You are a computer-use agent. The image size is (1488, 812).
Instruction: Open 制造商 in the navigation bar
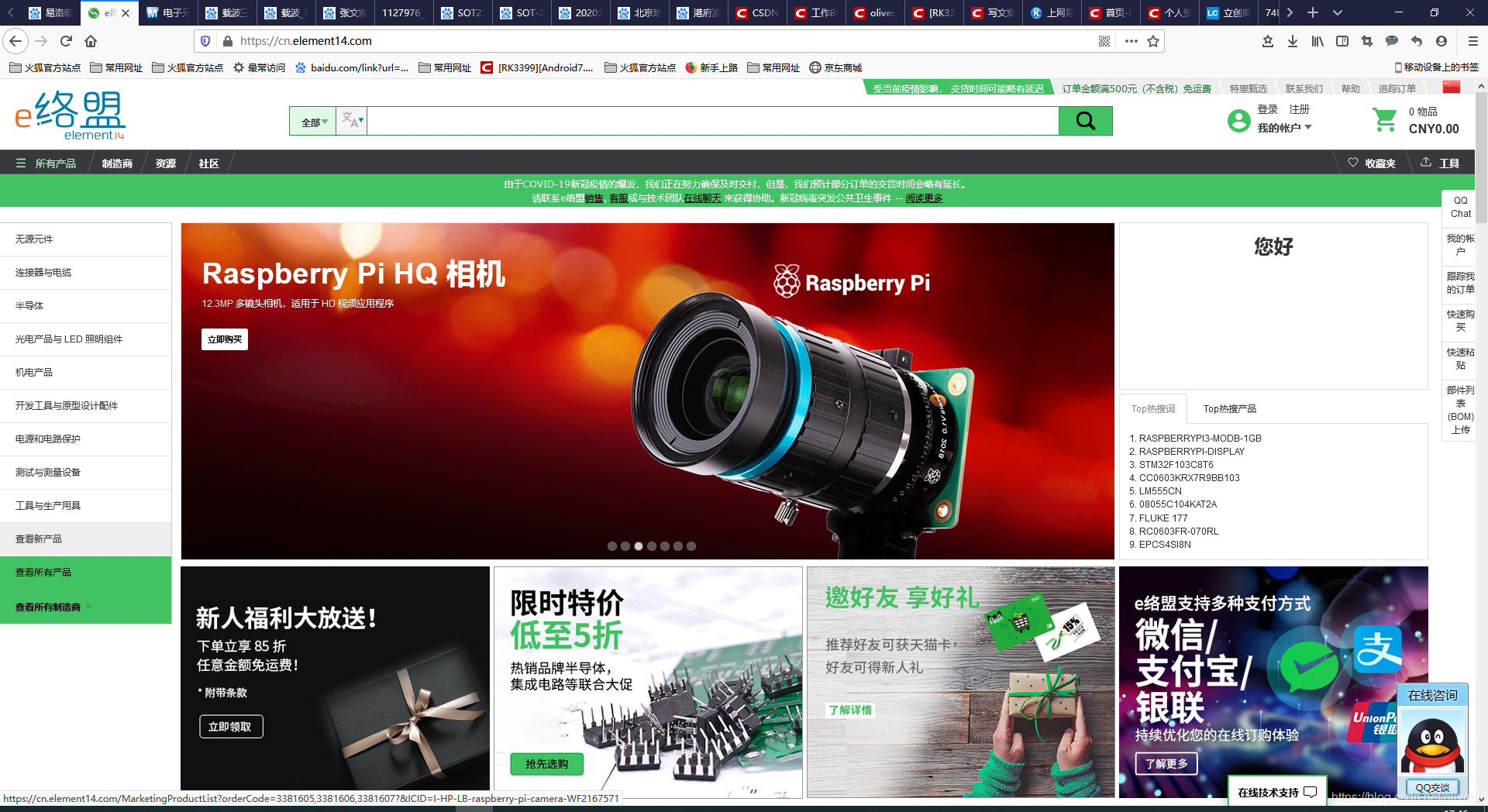point(117,163)
